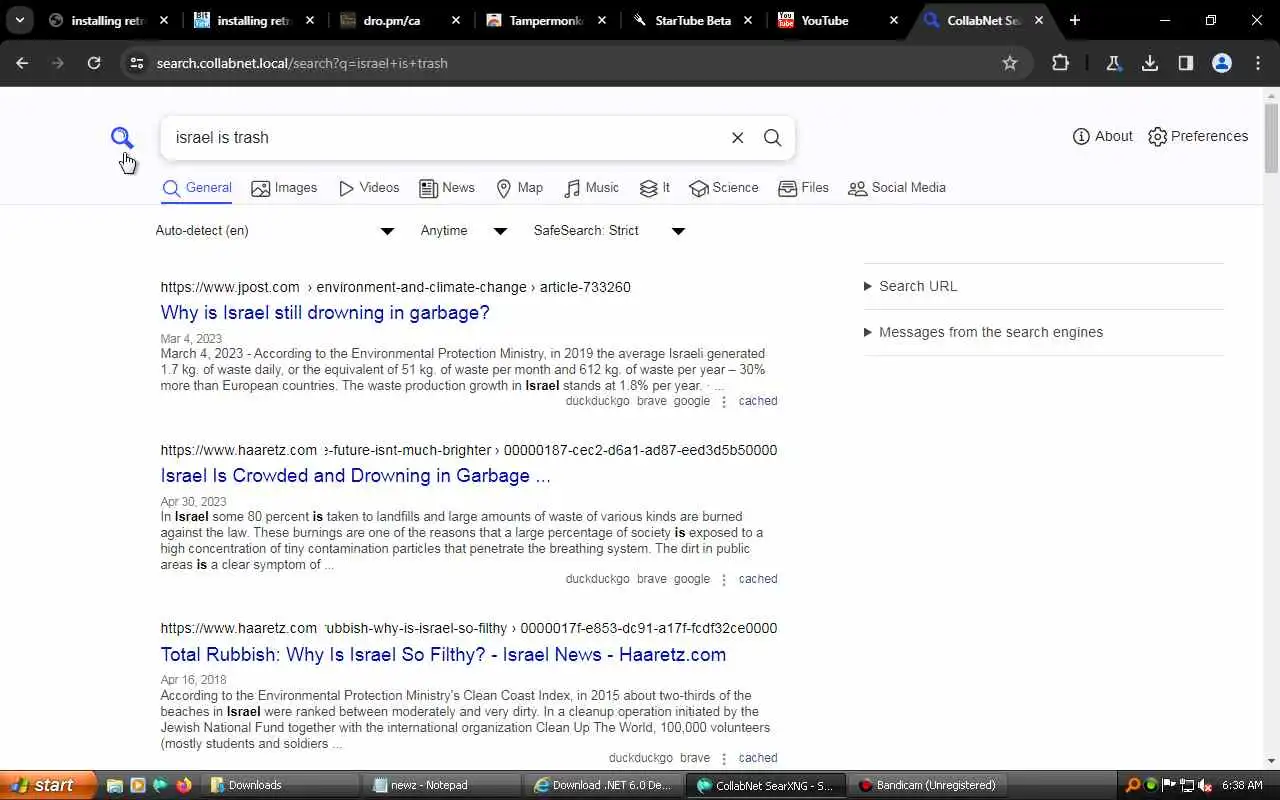Switch to the first 'installing retr' browser tab
The width and height of the screenshot is (1280, 800).
pos(109,20)
